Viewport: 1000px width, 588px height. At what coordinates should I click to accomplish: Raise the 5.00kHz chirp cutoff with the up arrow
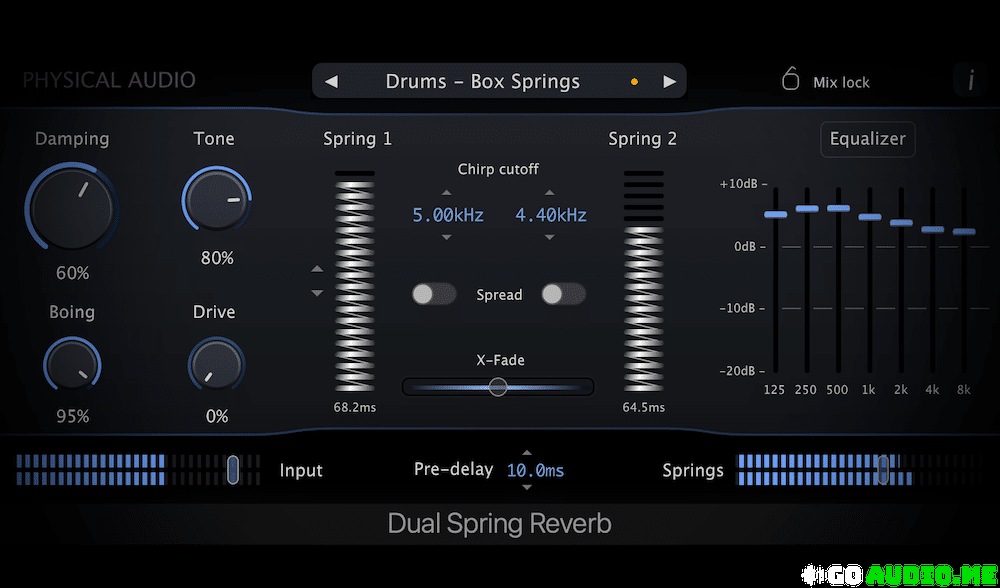point(446,193)
